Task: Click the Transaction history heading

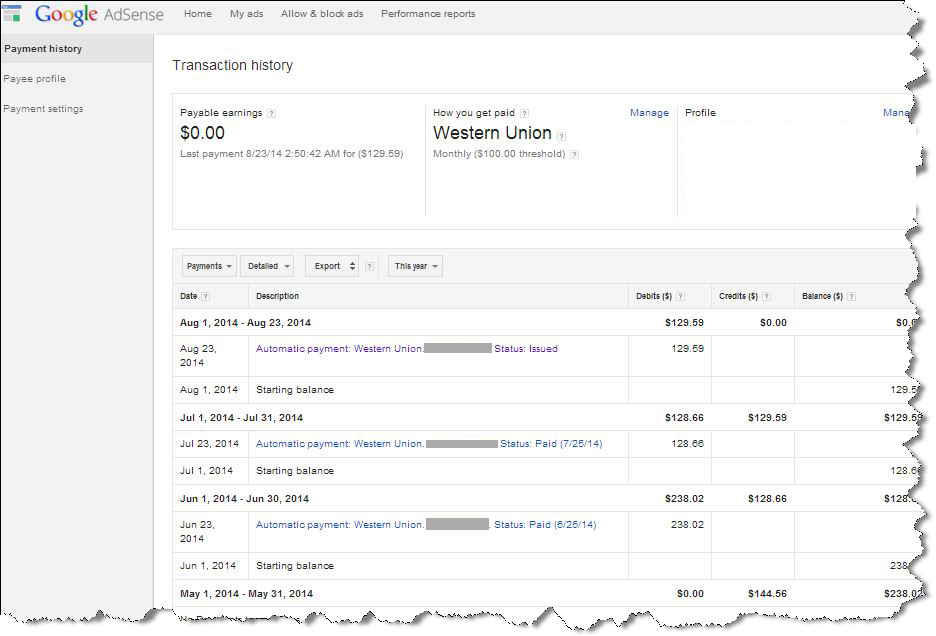Action: pyautogui.click(x=233, y=65)
